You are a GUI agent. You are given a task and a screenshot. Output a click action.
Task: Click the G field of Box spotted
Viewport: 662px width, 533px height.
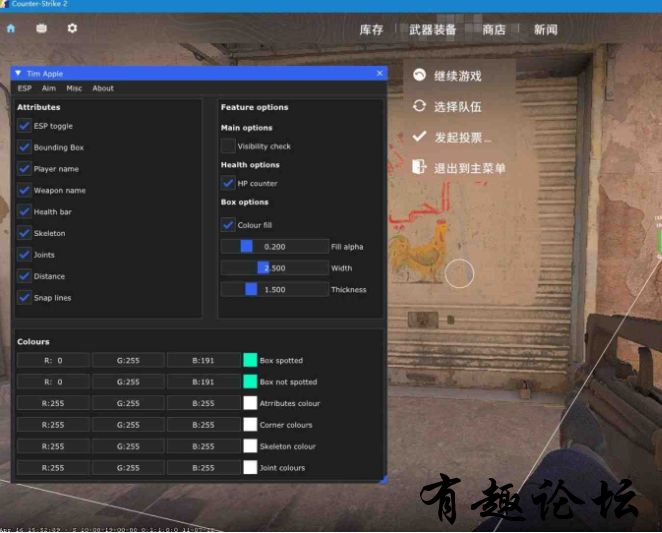pos(128,360)
